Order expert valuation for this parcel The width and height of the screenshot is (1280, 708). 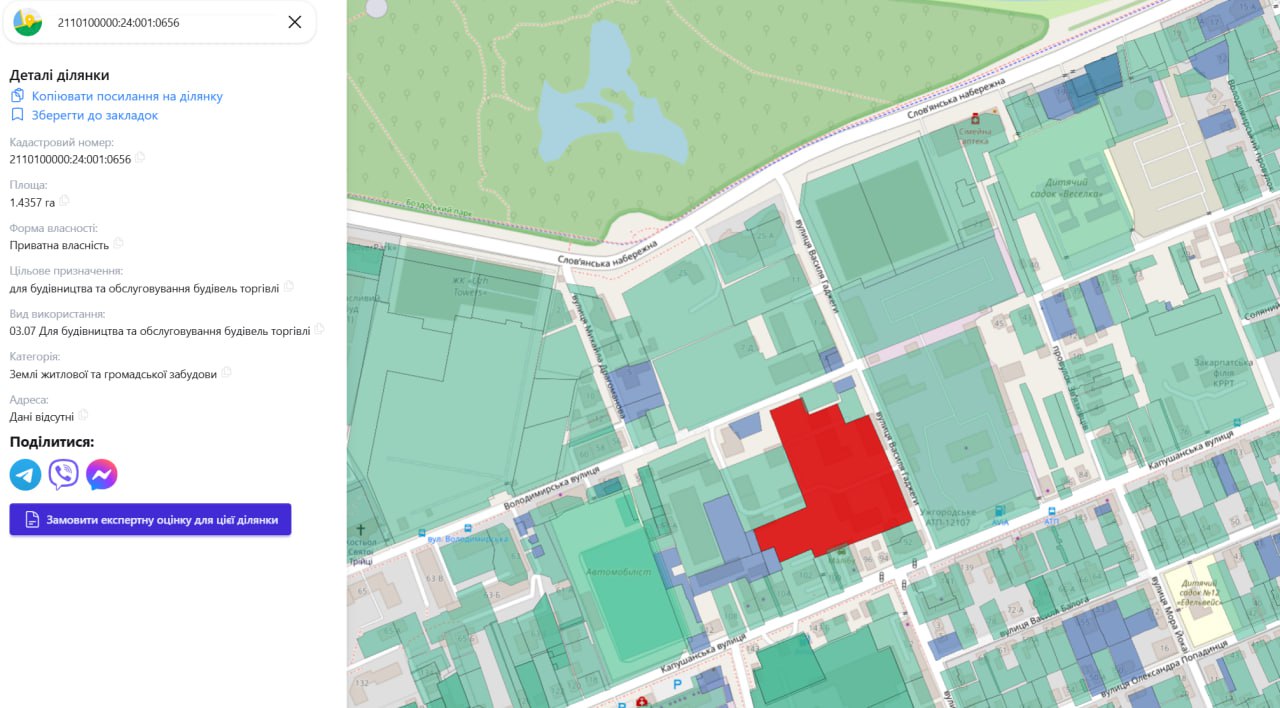[x=150, y=520]
